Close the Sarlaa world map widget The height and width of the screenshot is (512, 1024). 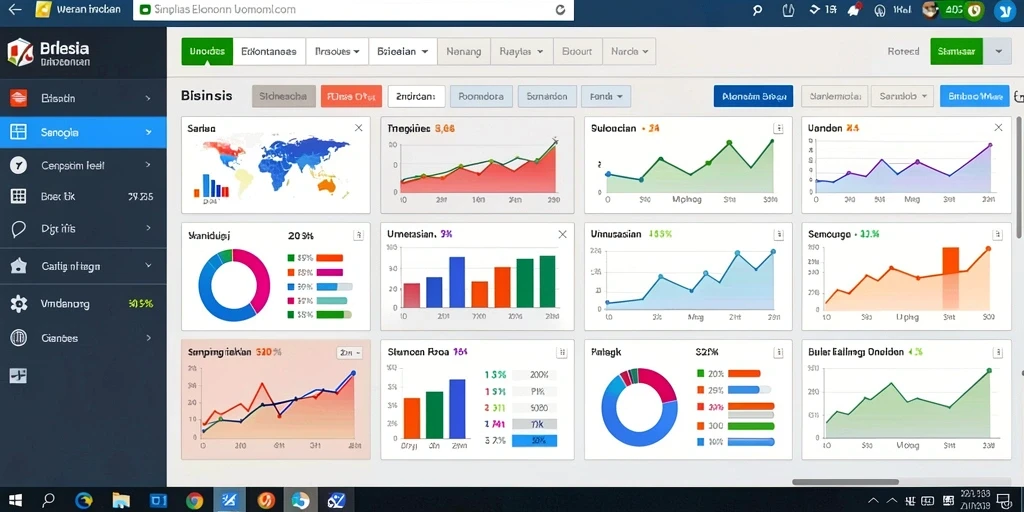[359, 128]
